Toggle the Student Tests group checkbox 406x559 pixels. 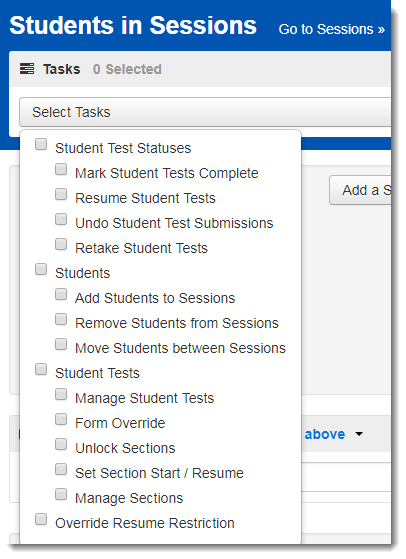pyautogui.click(x=41, y=369)
